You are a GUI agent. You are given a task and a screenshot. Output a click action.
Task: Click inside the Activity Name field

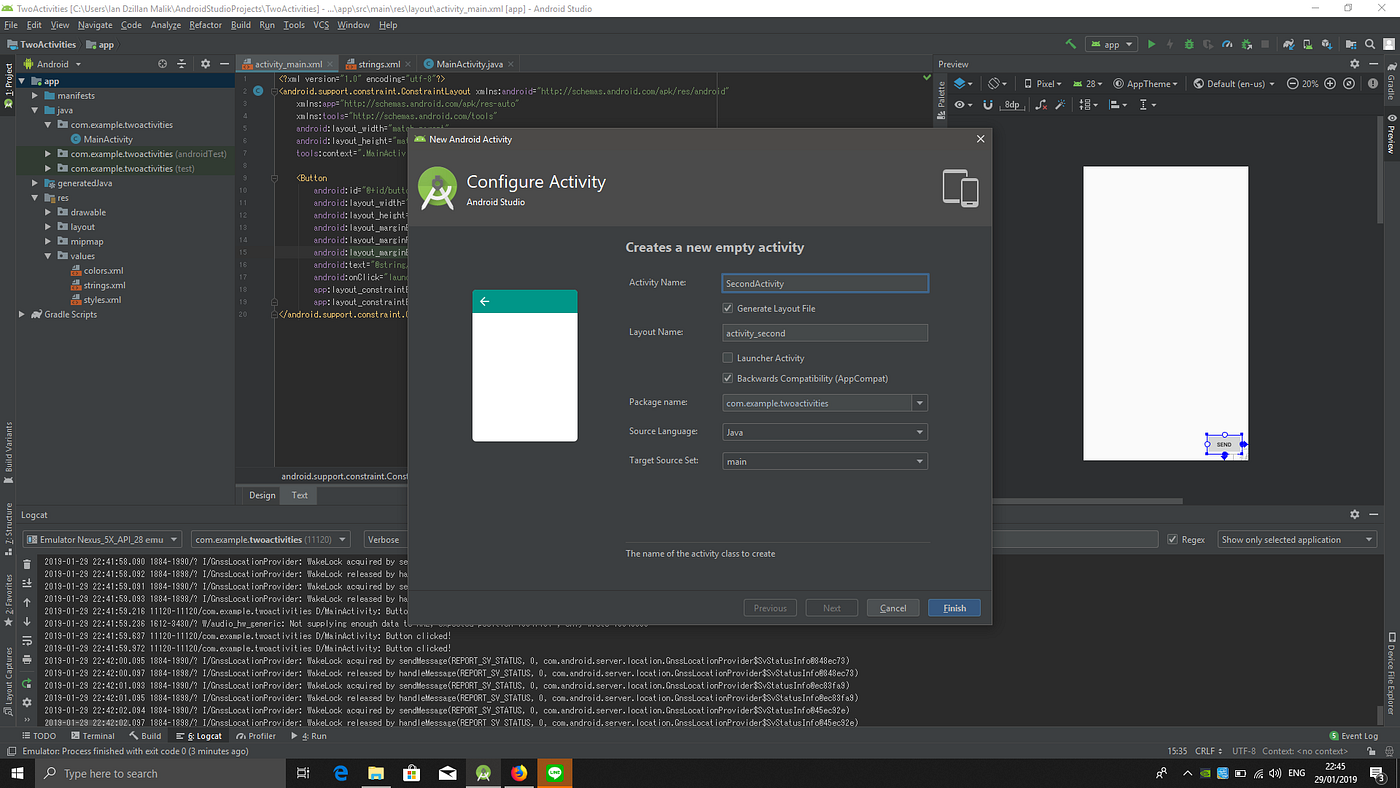(x=824, y=283)
